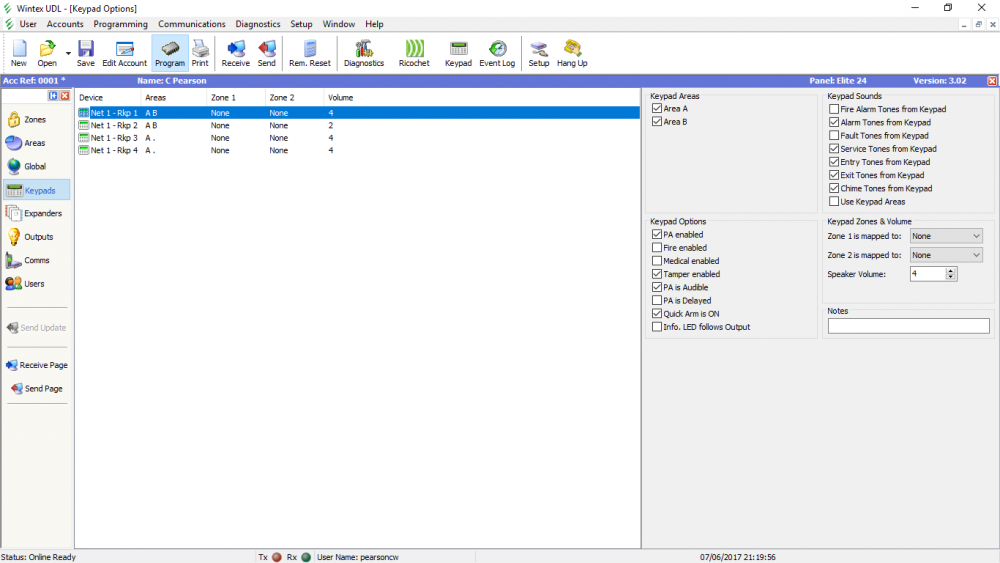The height and width of the screenshot is (563, 1000).
Task: Click into the Notes text field
Action: coord(908,326)
